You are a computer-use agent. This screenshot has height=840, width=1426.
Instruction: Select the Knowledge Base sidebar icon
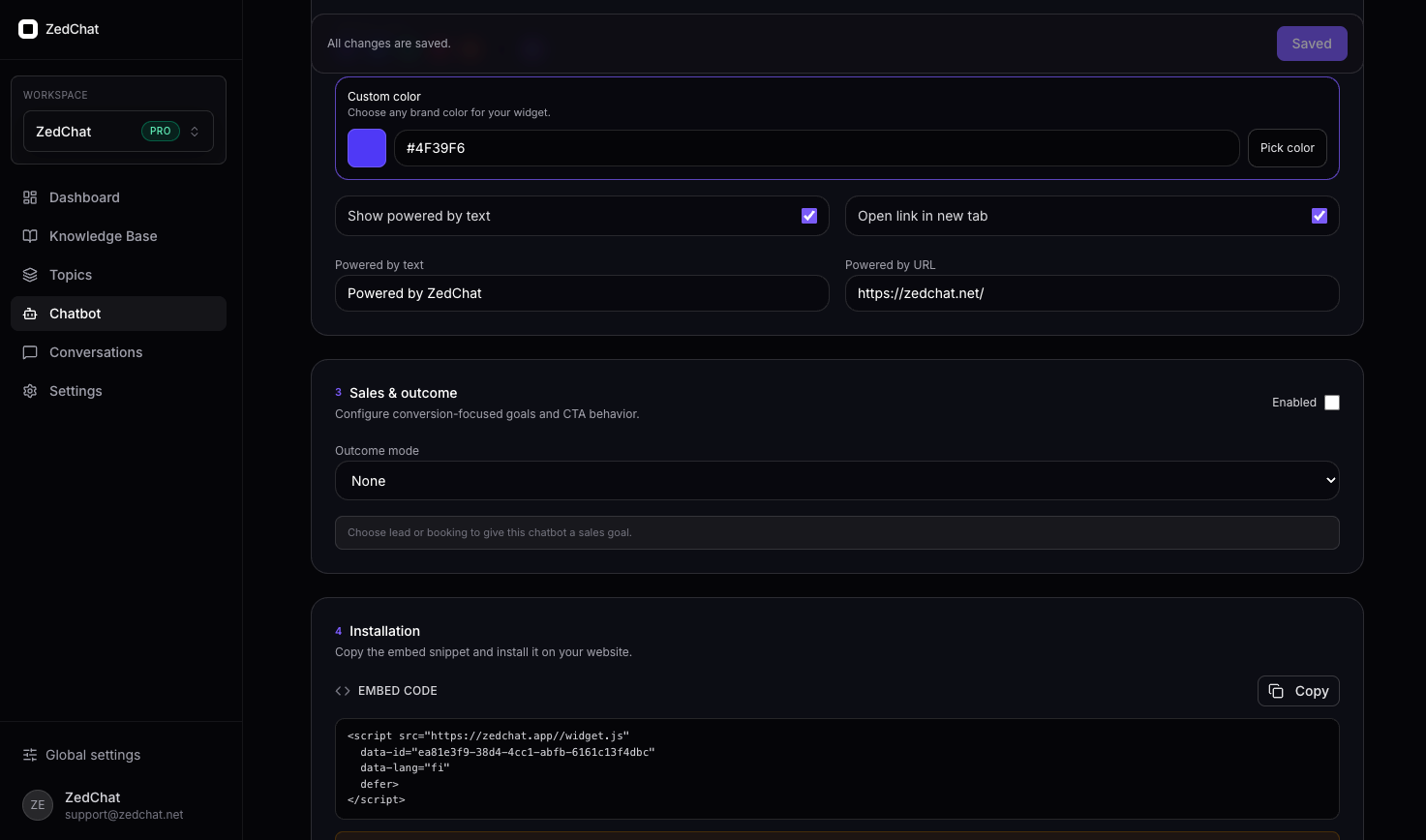tap(30, 236)
